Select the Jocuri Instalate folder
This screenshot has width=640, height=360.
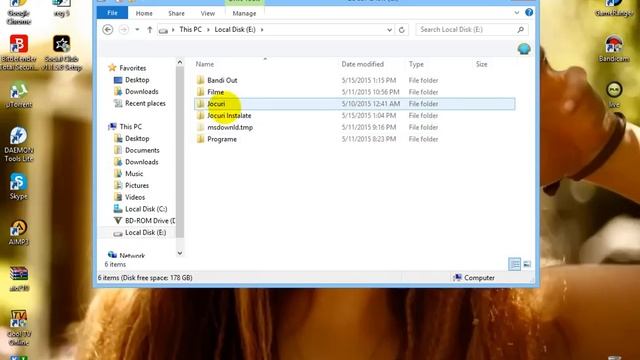[x=229, y=116]
